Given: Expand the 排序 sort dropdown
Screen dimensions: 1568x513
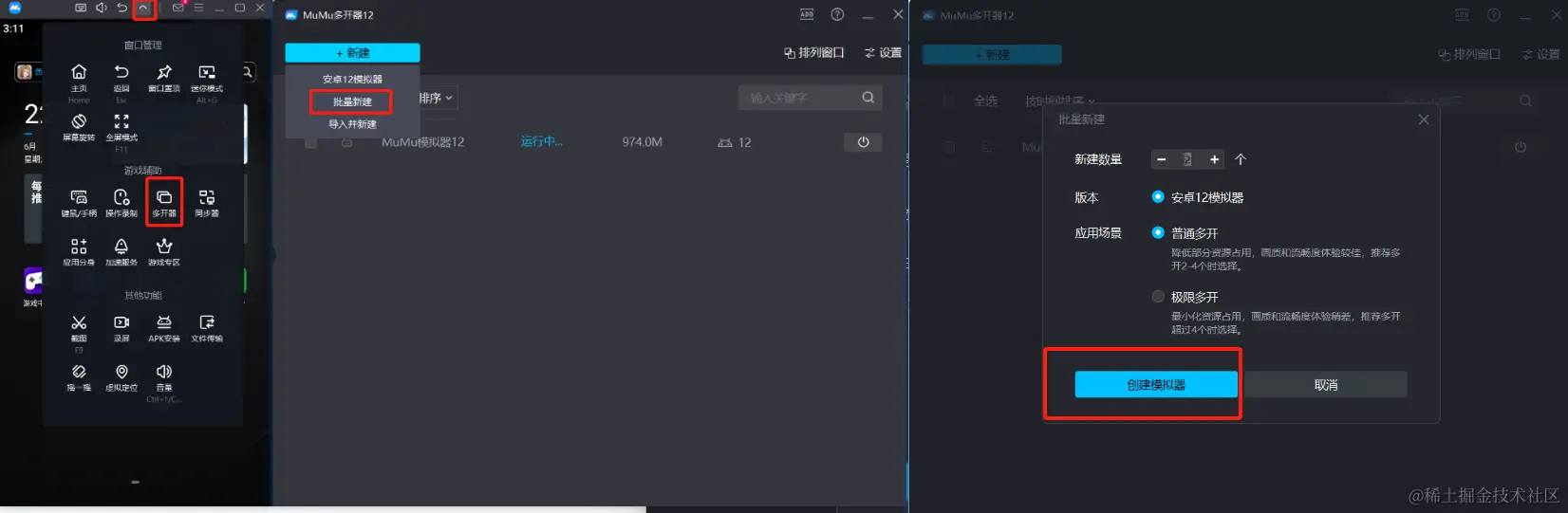Looking at the screenshot, I should 438,98.
